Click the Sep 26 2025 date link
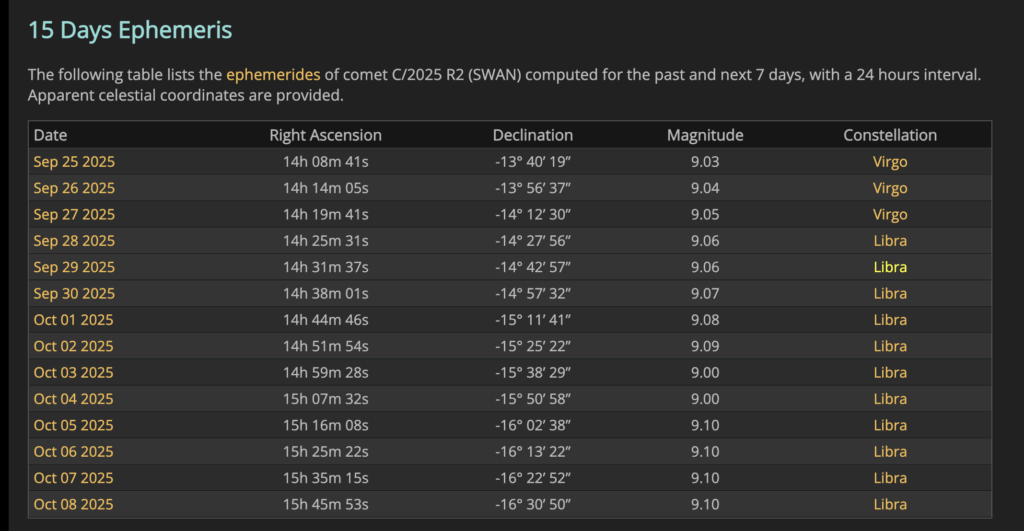This screenshot has width=1024, height=531. (74, 188)
